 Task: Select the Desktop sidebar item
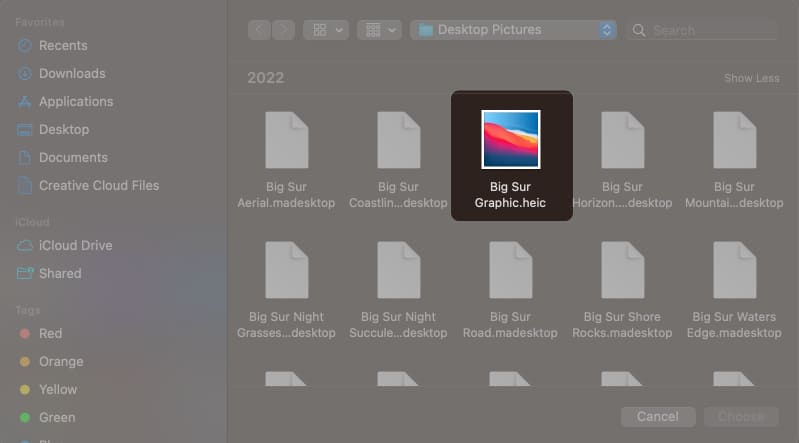64,129
